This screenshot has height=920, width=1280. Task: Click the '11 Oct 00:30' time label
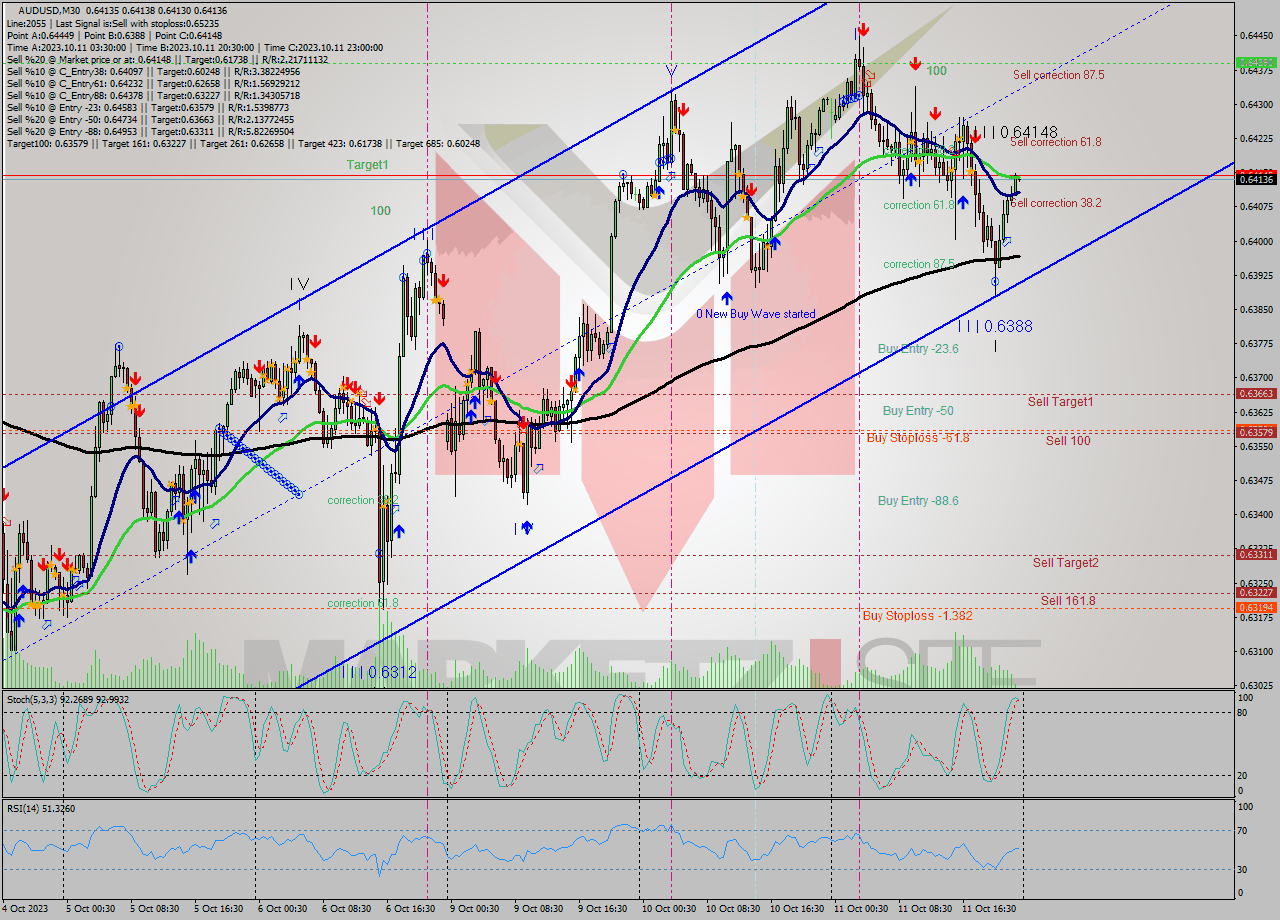coord(859,909)
